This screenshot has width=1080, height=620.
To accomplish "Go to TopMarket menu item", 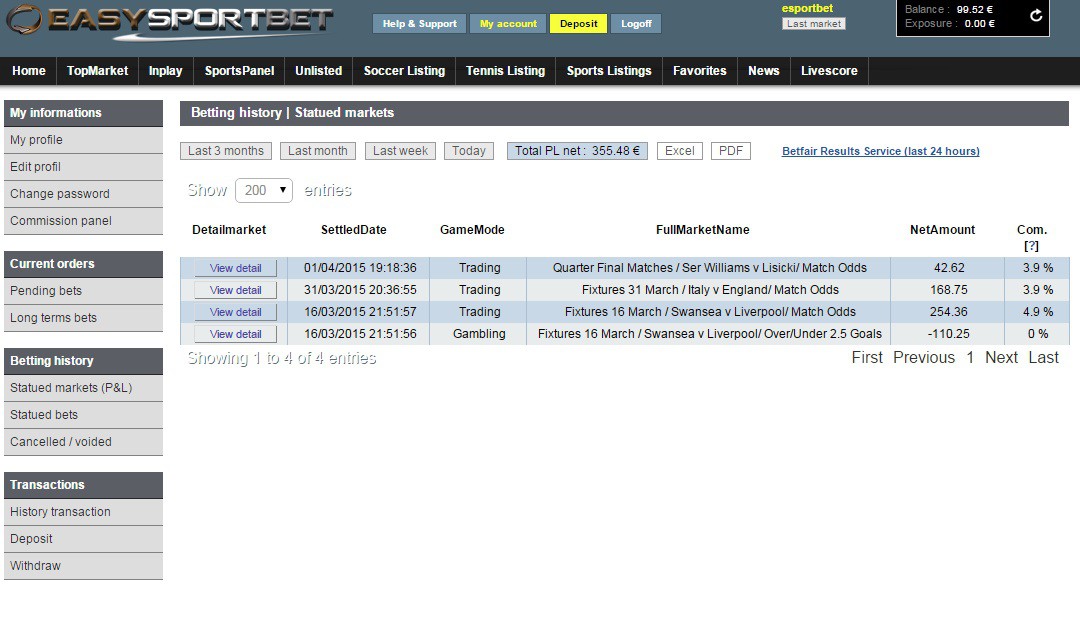I will 97,71.
